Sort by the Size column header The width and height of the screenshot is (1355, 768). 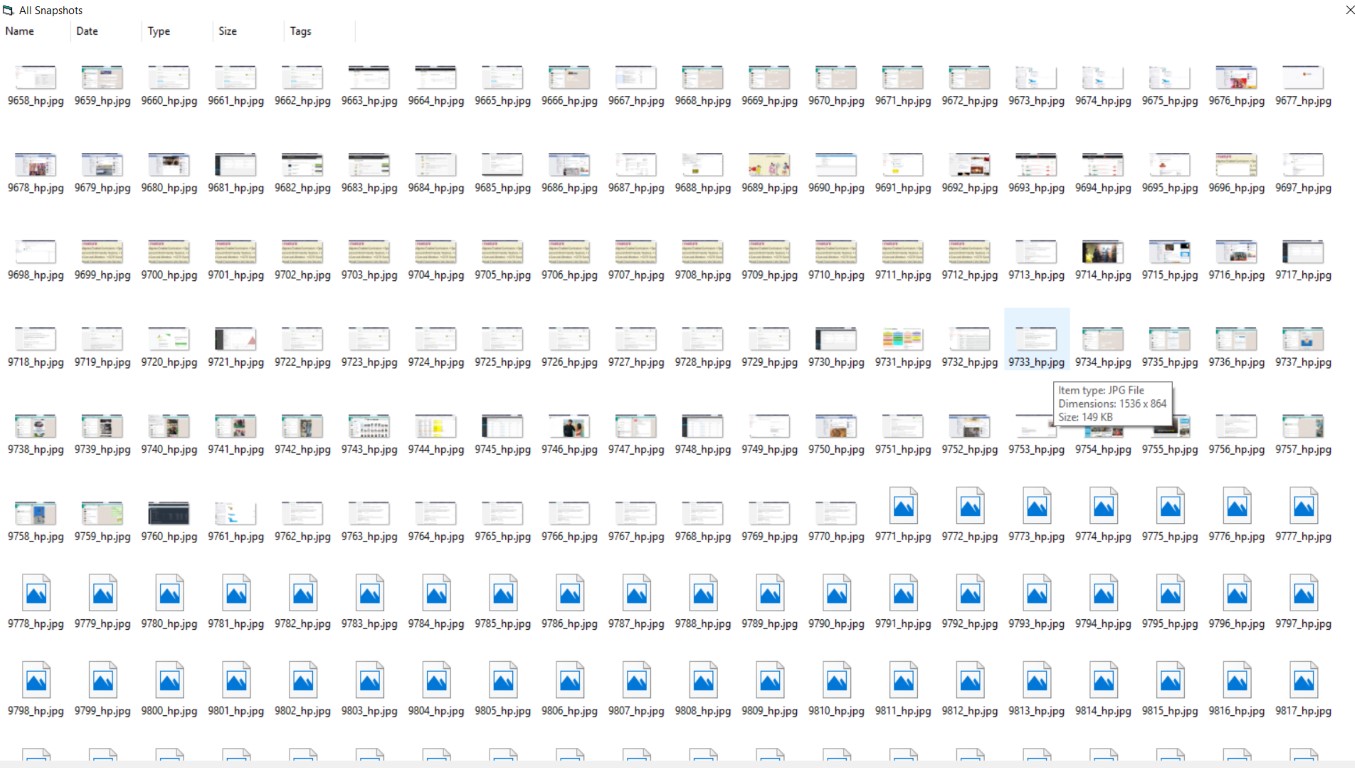tap(228, 31)
